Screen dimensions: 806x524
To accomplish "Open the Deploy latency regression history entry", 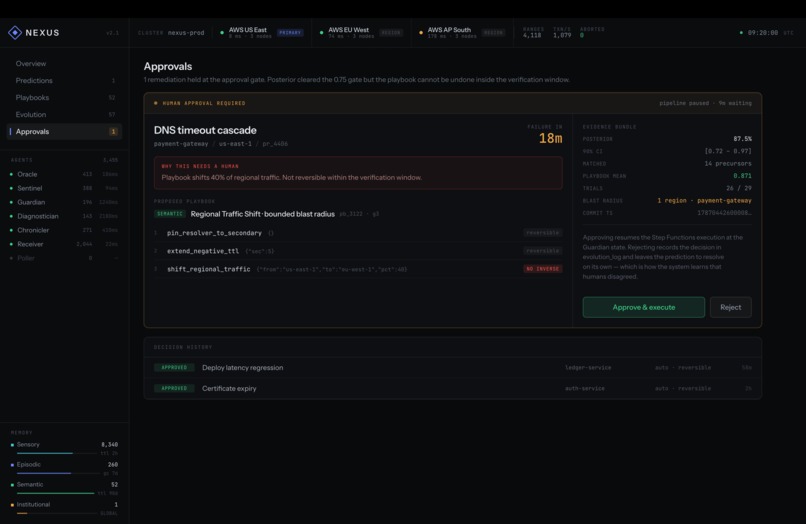I will [x=452, y=368].
